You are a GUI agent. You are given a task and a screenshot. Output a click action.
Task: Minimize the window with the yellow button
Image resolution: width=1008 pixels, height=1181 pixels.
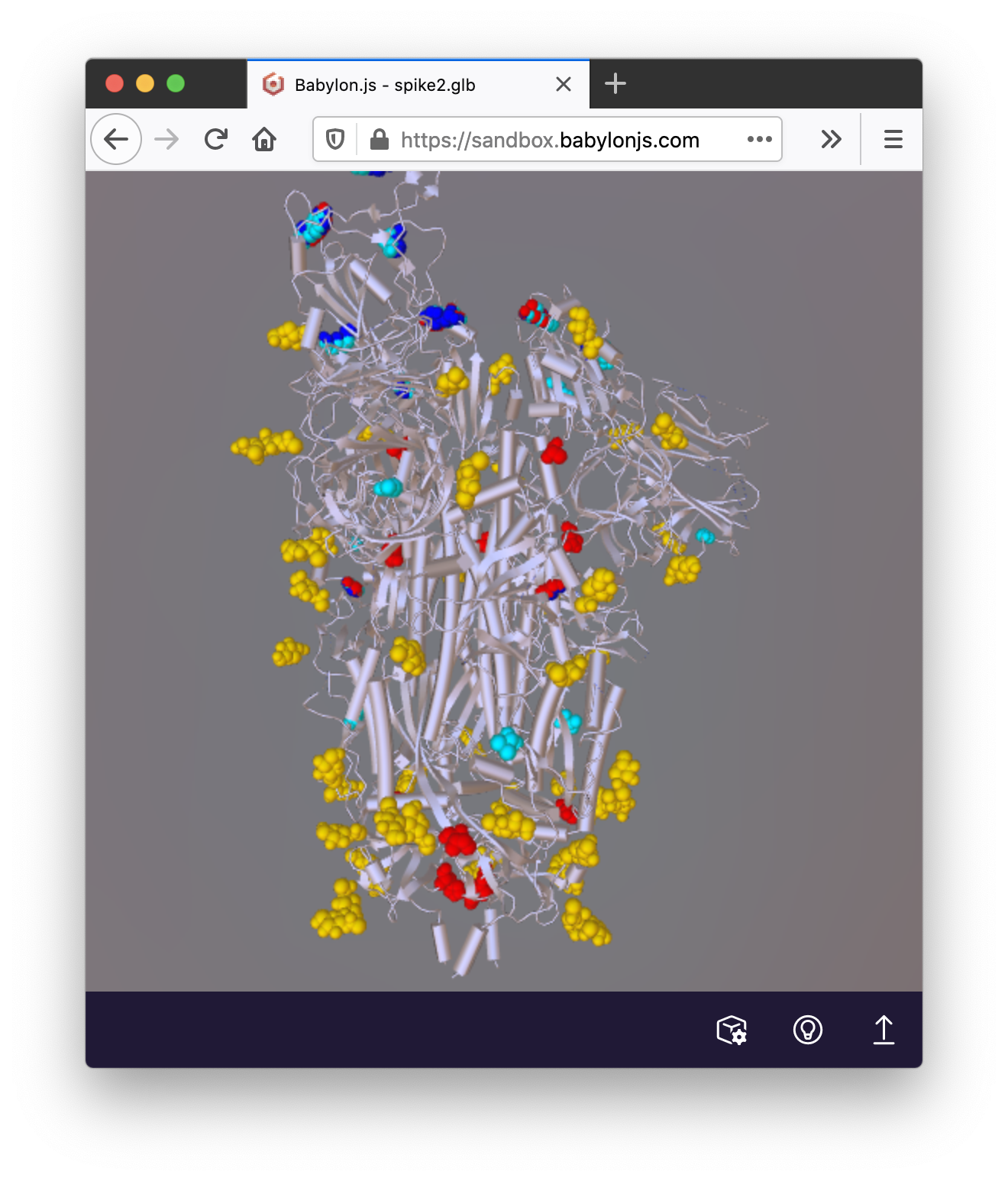pos(145,83)
